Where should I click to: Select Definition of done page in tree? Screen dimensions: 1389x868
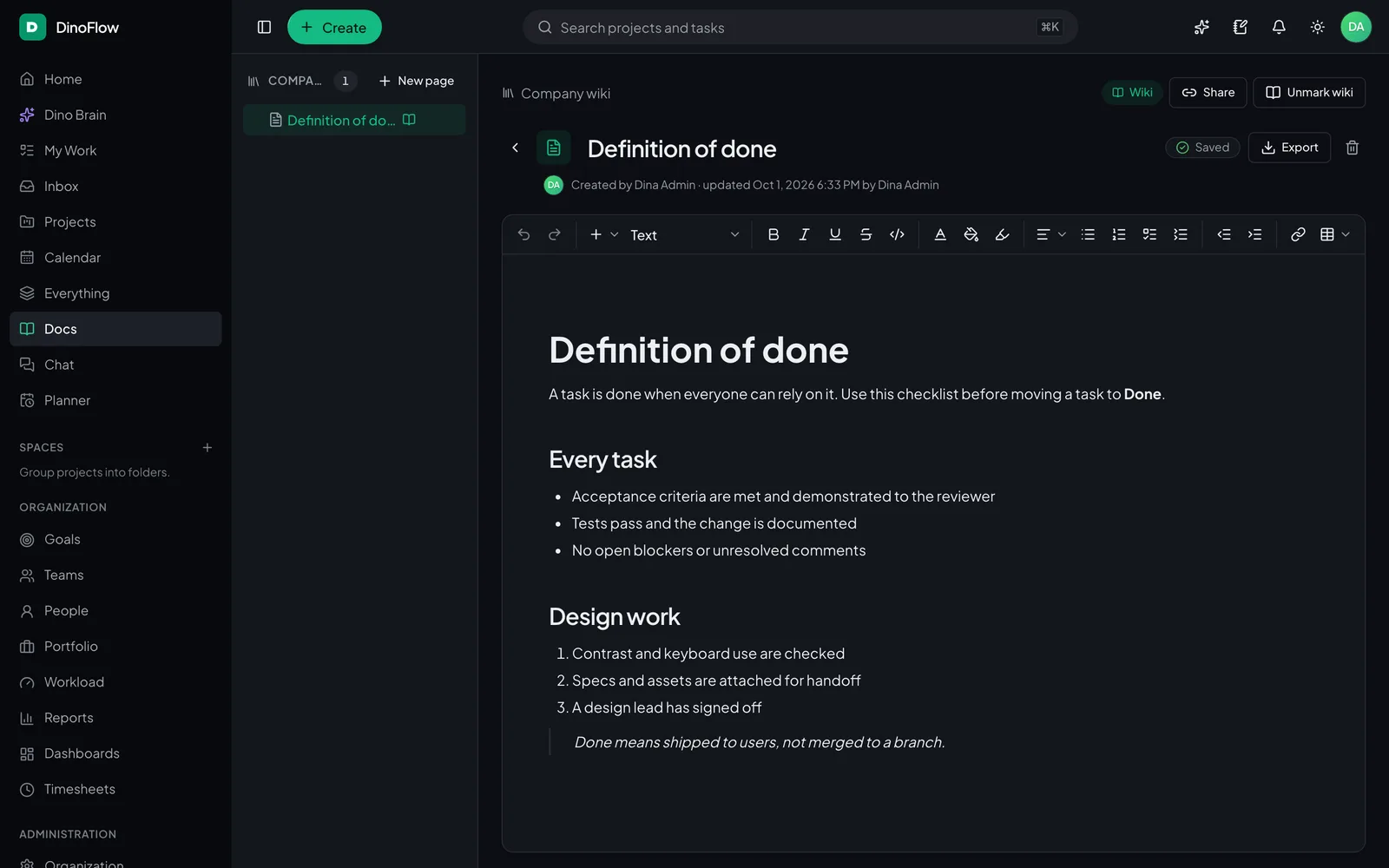[x=354, y=120]
